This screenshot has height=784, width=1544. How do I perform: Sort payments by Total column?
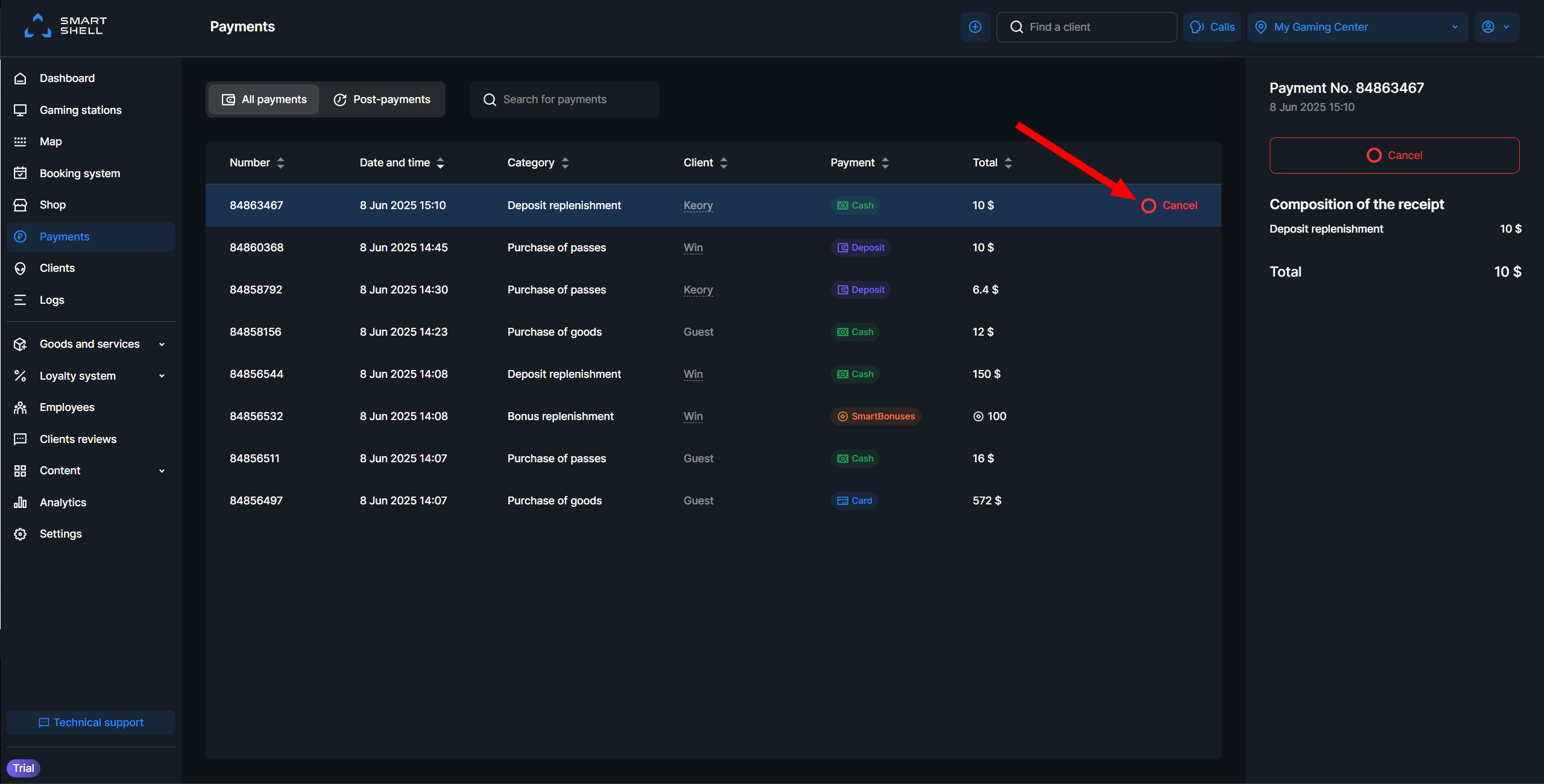point(992,163)
